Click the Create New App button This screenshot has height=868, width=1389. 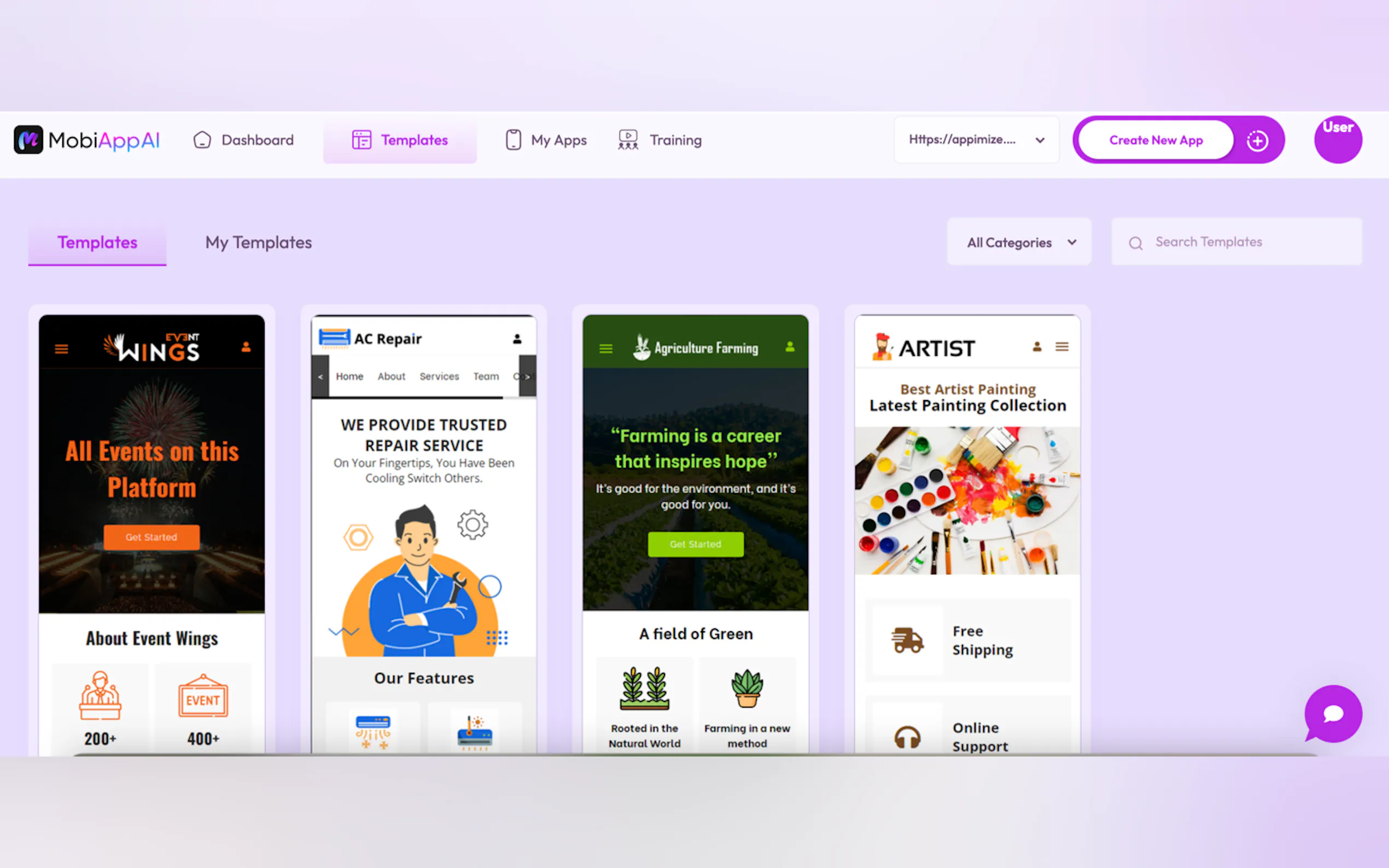pyautogui.click(x=1155, y=140)
